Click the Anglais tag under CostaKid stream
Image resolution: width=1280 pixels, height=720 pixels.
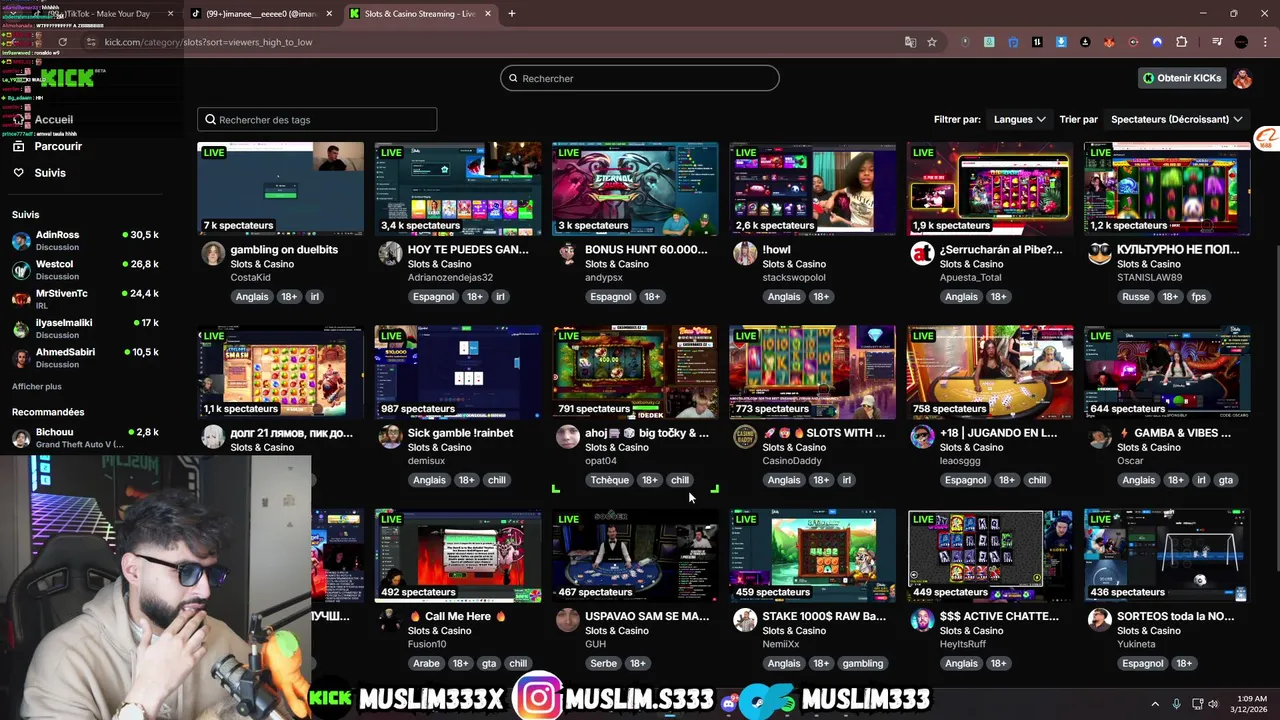252,297
